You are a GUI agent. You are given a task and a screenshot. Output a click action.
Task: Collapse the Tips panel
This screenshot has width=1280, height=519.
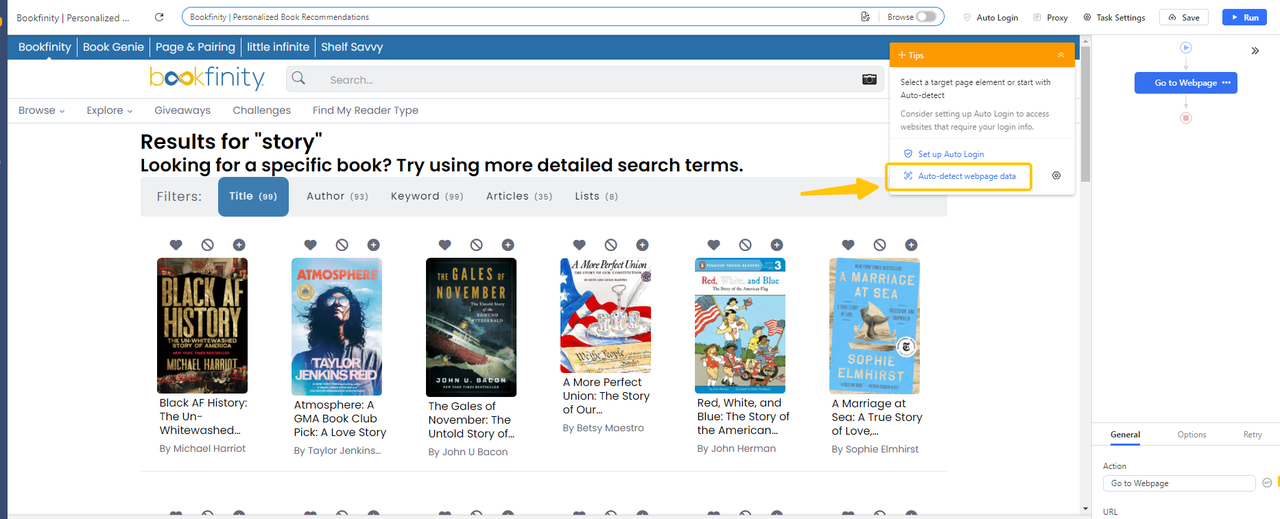pyautogui.click(x=1061, y=55)
